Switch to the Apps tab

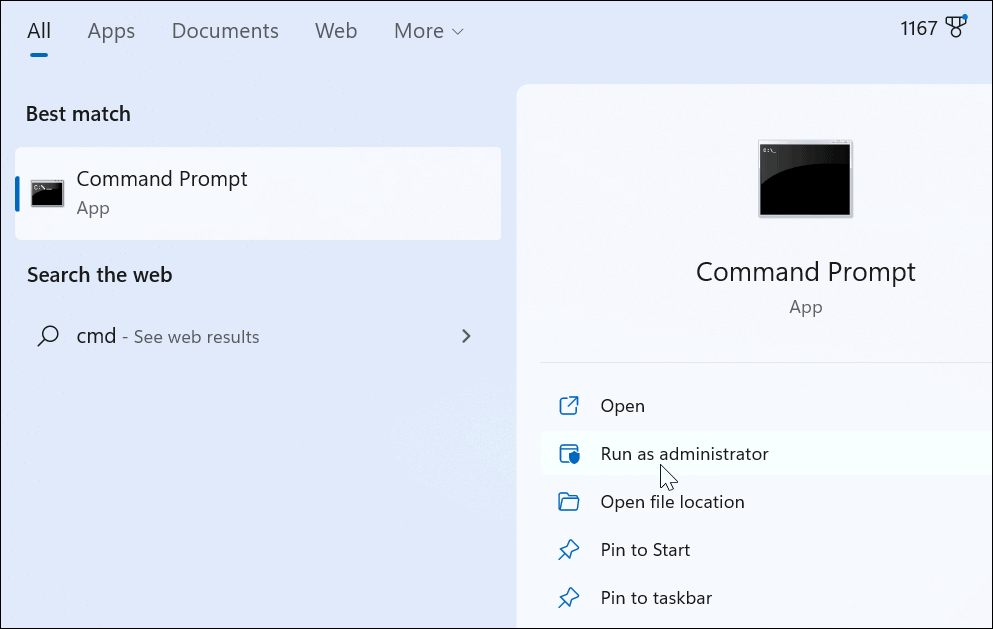tap(111, 31)
